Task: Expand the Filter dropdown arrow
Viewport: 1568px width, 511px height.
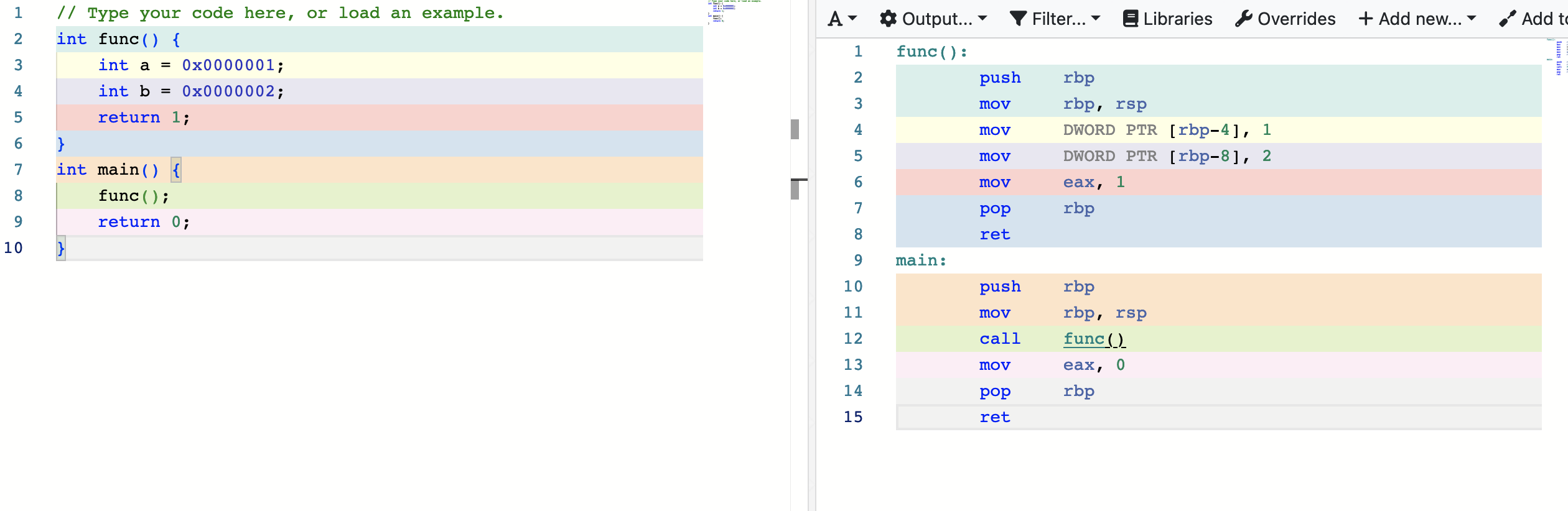Action: coord(1096,19)
